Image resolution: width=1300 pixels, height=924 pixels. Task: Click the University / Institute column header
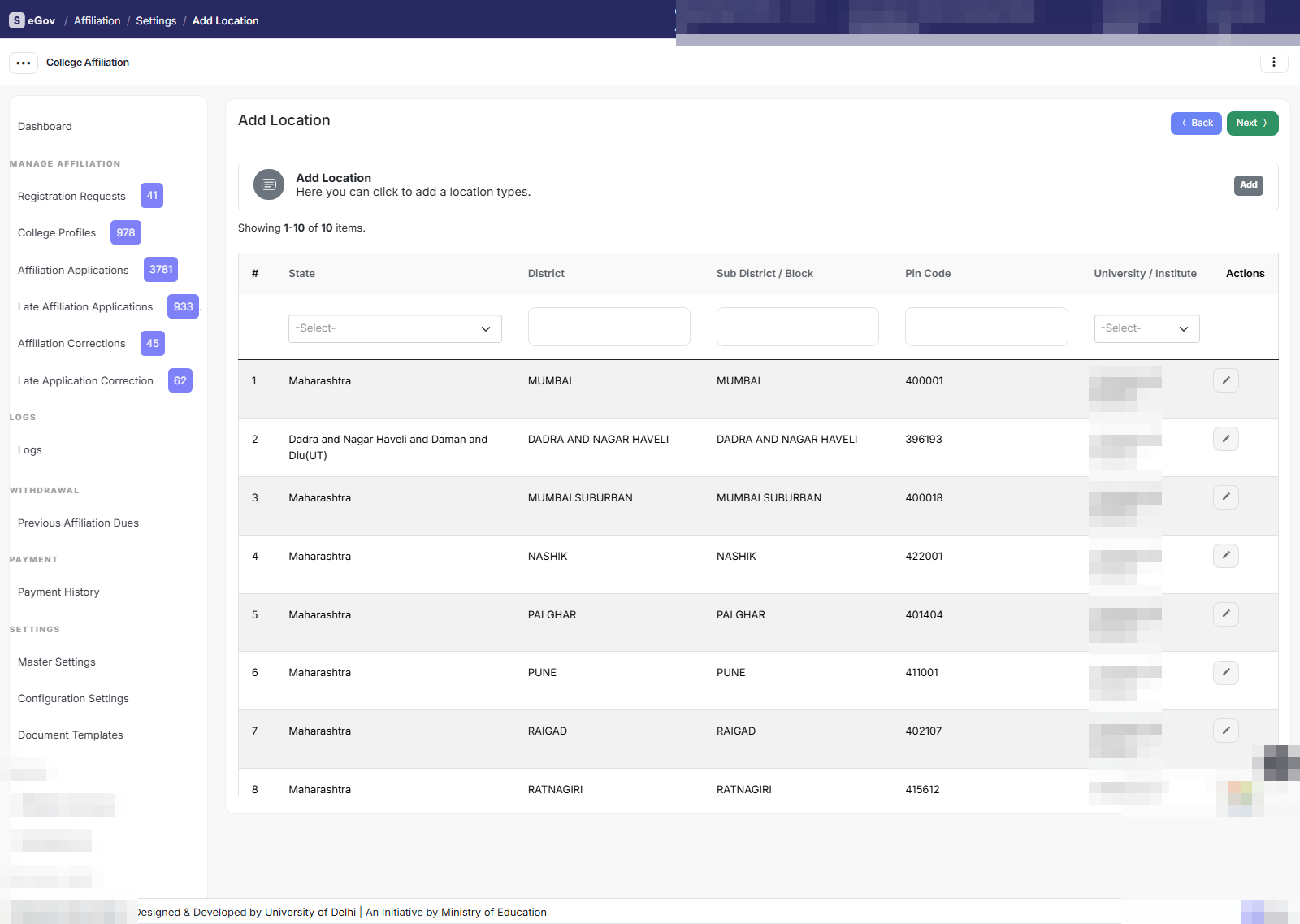pos(1145,274)
